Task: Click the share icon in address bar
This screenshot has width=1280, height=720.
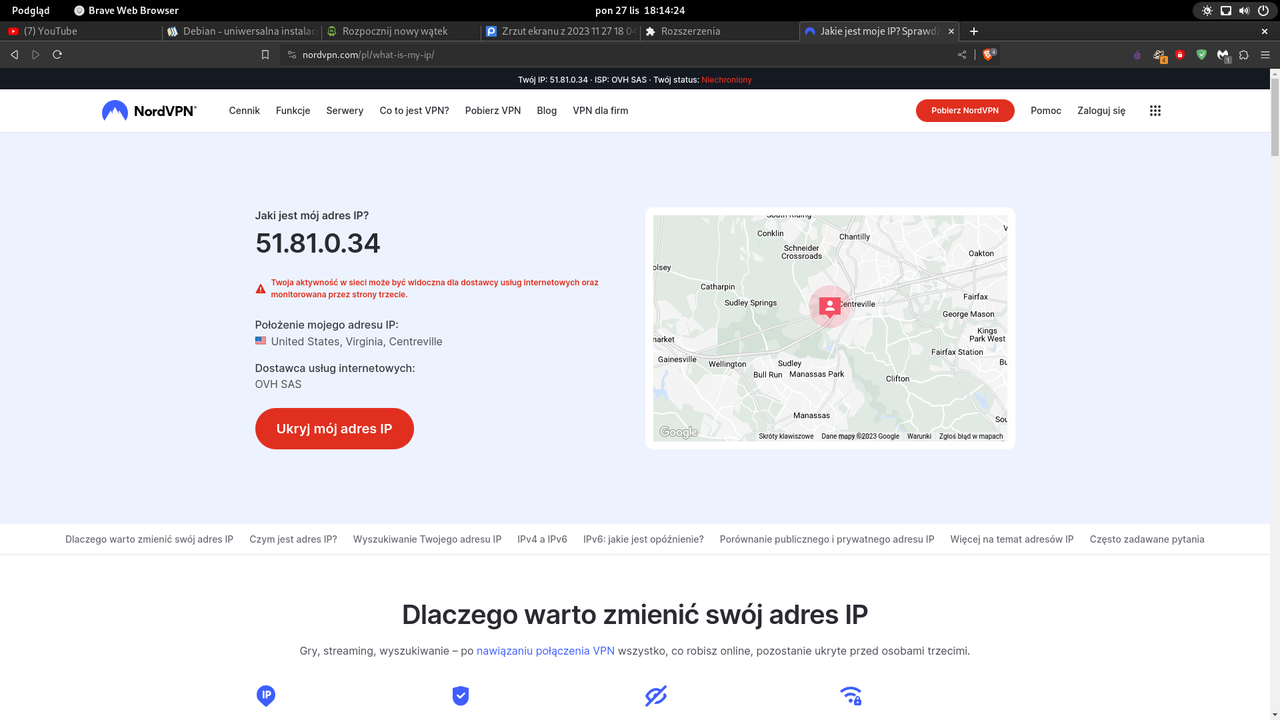Action: click(962, 55)
